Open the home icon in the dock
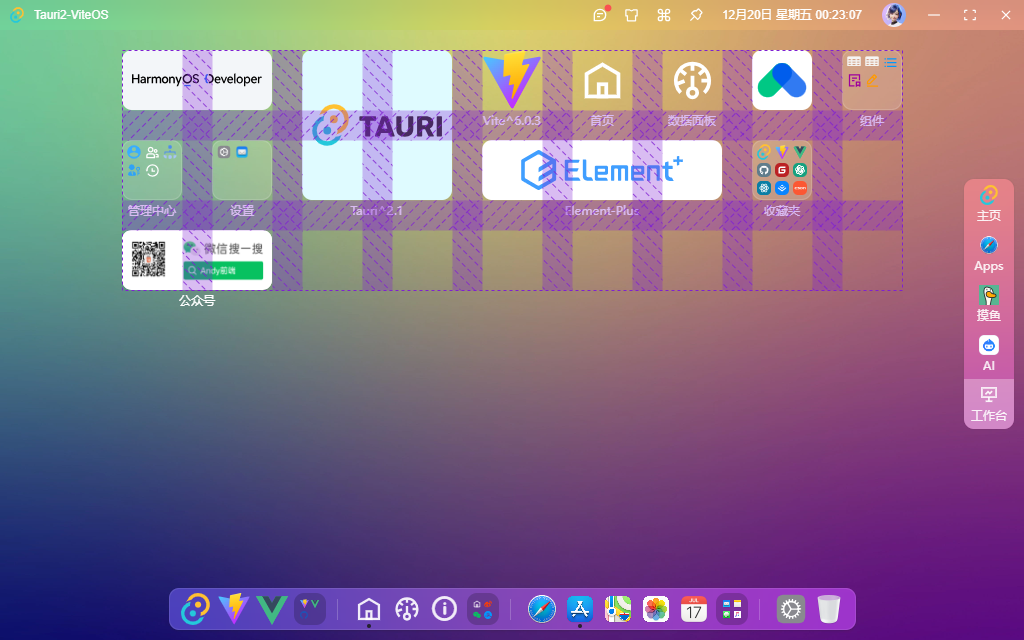1024x640 pixels. coord(369,609)
